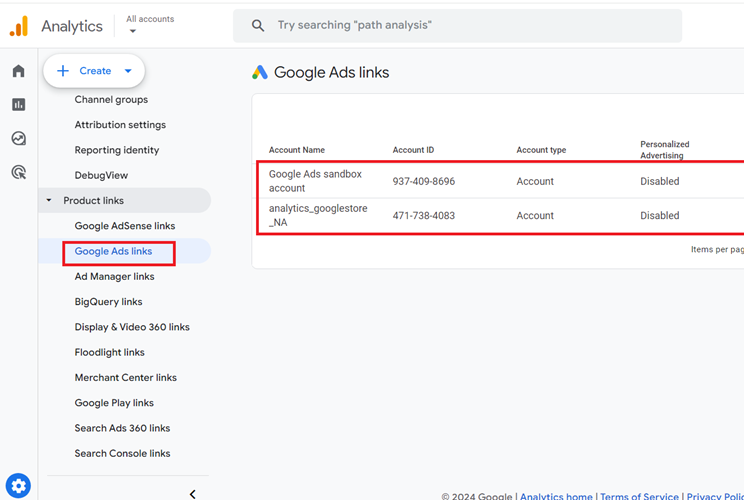Click Disabled in the sandbox account row
Screen dimensions: 744x500
click(660, 181)
